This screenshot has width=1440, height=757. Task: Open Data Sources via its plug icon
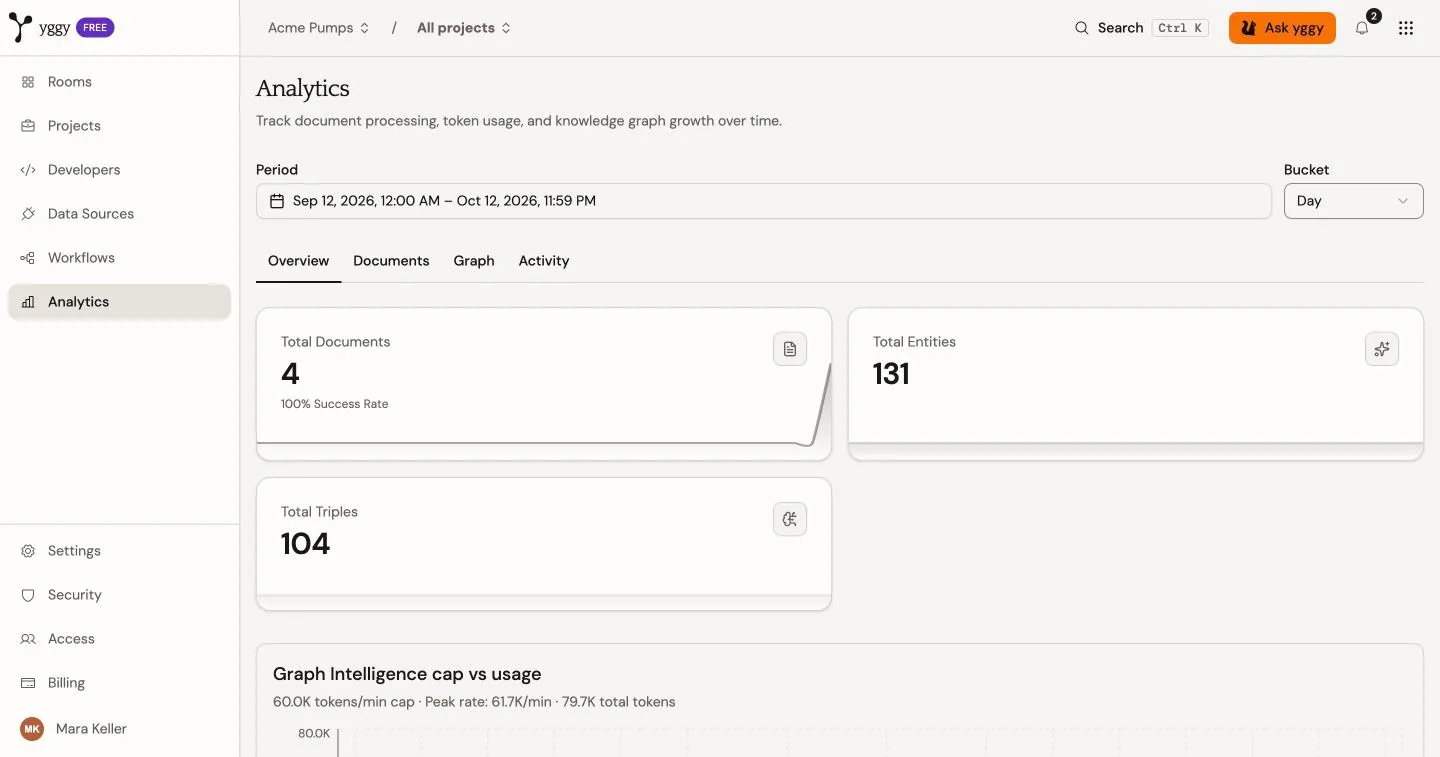28,214
